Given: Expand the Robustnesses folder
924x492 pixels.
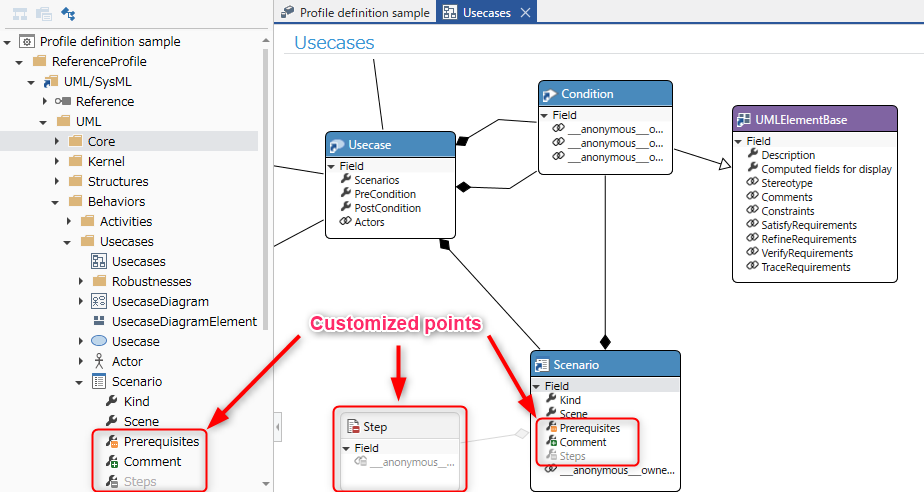Looking at the screenshot, I should [81, 282].
